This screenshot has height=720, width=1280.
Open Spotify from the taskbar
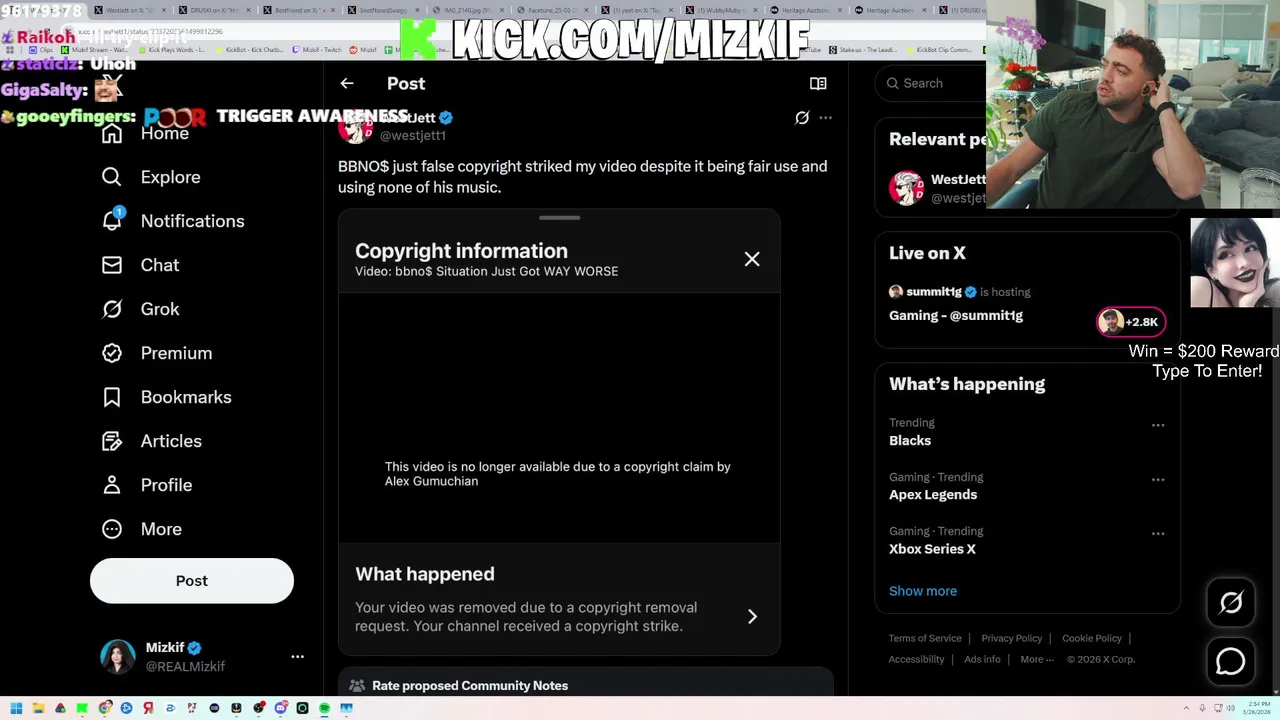point(324,708)
